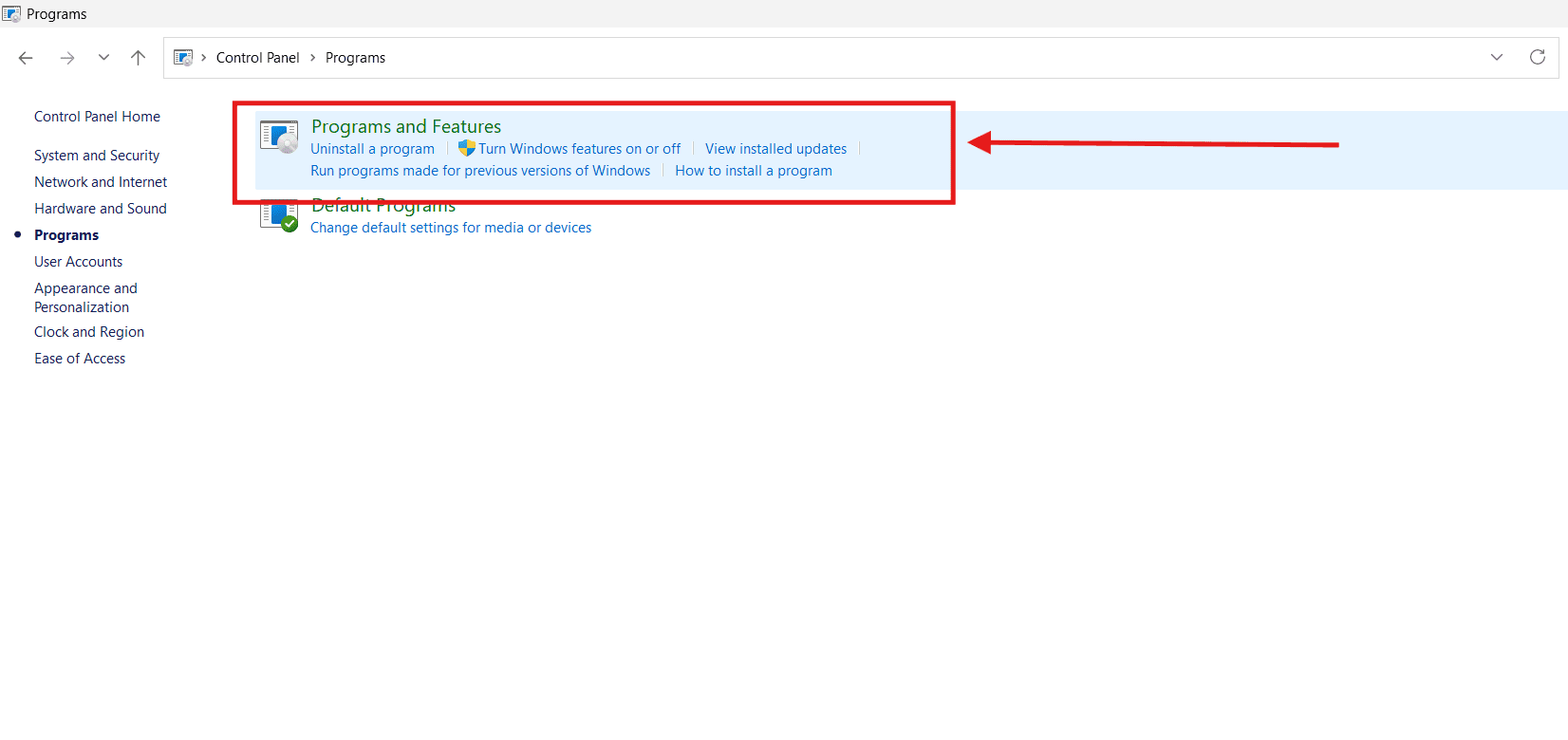Screen dimensions: 1568x740
Task: Click the Up one level arrow
Action: 138,58
